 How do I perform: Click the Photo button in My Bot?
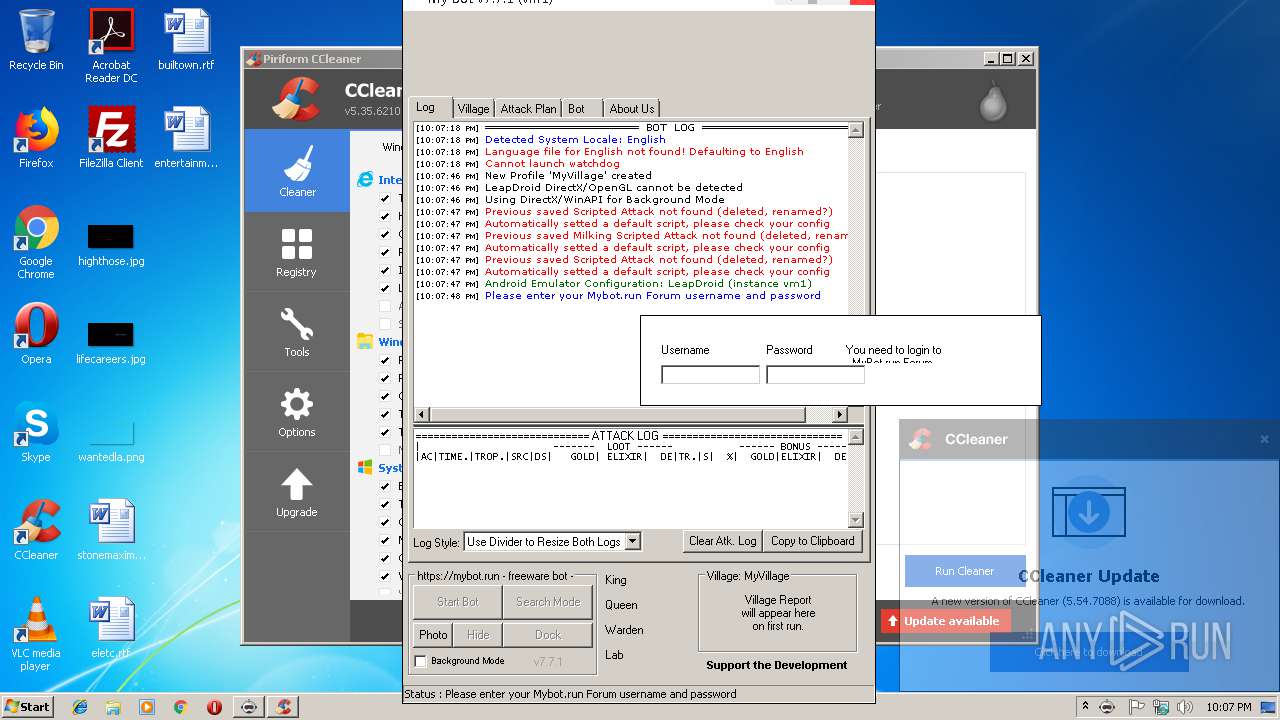tap(433, 635)
